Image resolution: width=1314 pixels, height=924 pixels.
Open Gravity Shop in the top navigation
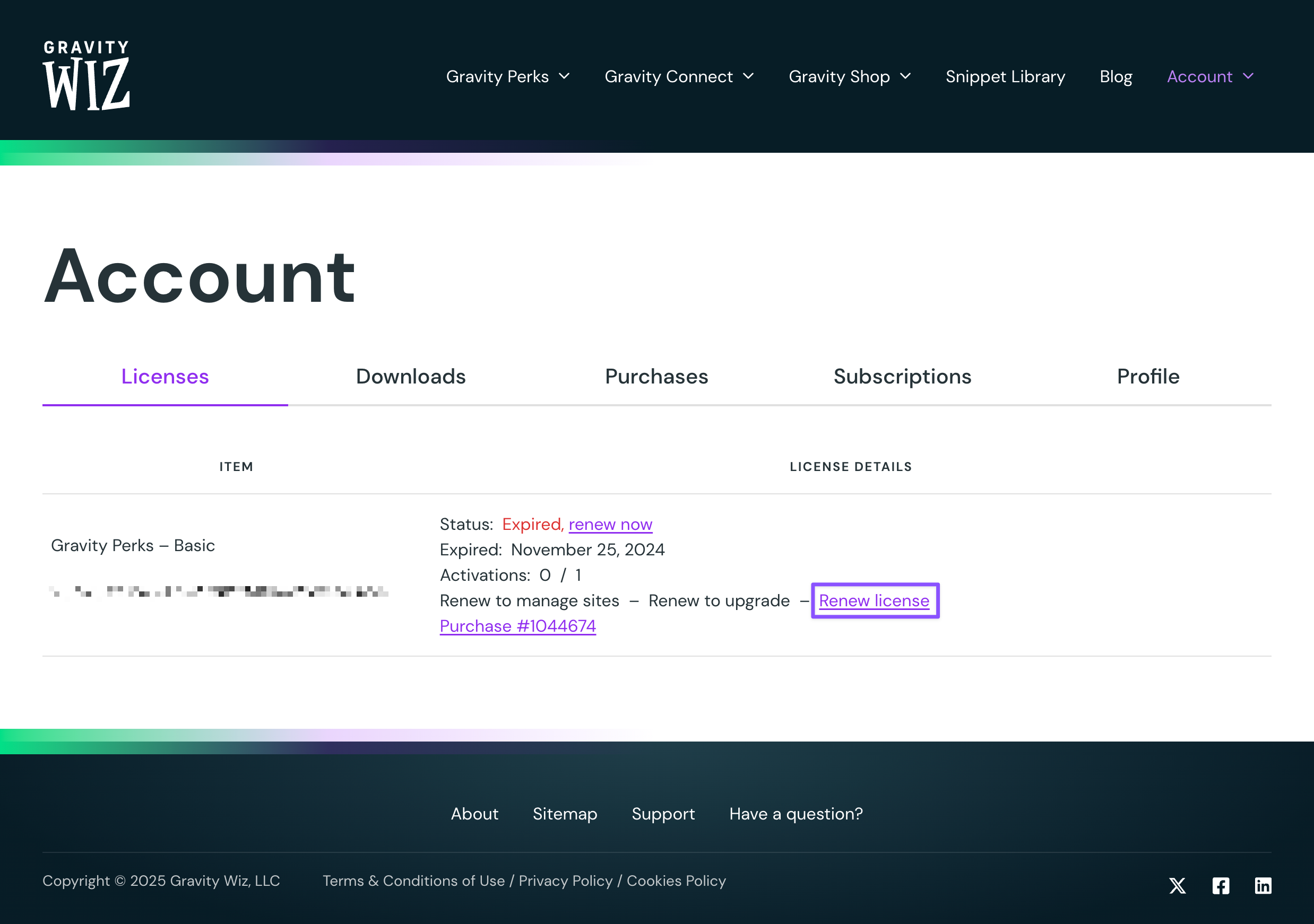(839, 77)
